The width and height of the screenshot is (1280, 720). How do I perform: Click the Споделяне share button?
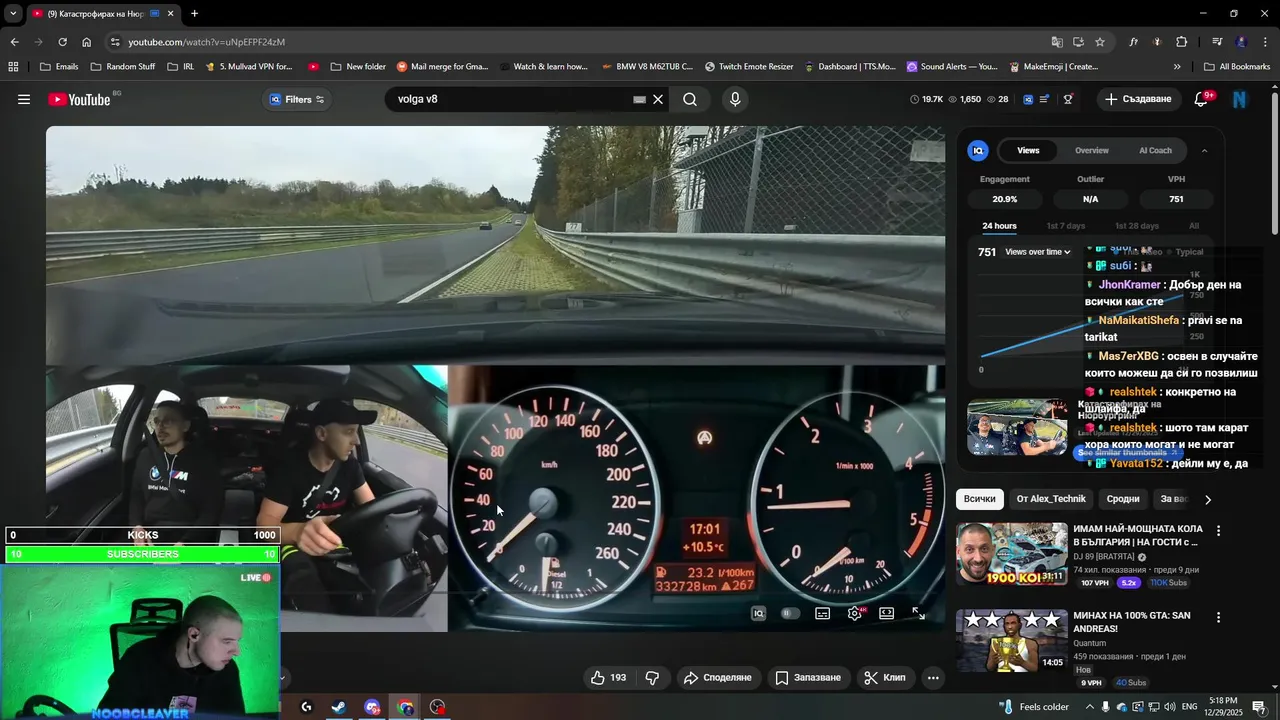coord(718,677)
